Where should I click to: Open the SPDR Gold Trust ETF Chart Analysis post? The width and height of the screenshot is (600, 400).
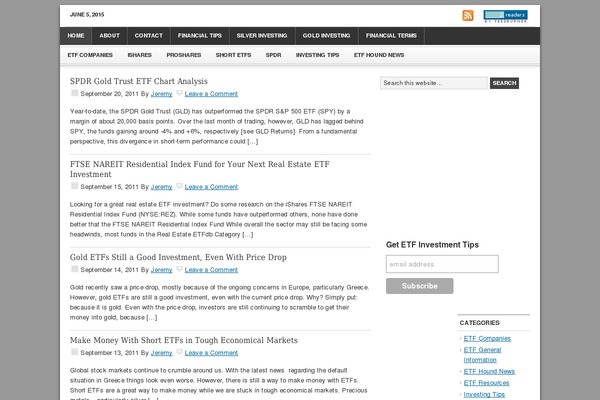pos(139,81)
